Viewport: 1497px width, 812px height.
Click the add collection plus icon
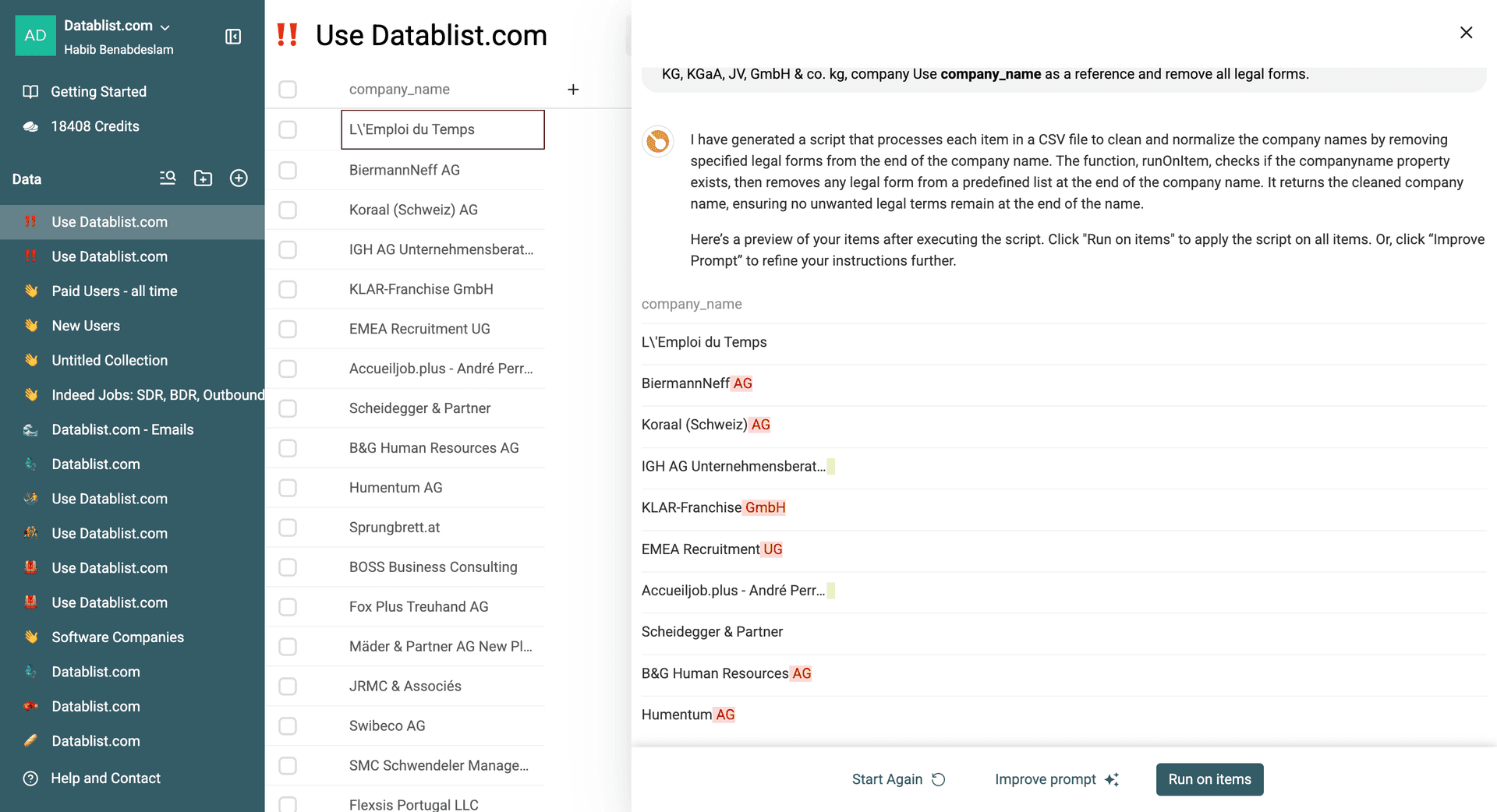pos(239,178)
